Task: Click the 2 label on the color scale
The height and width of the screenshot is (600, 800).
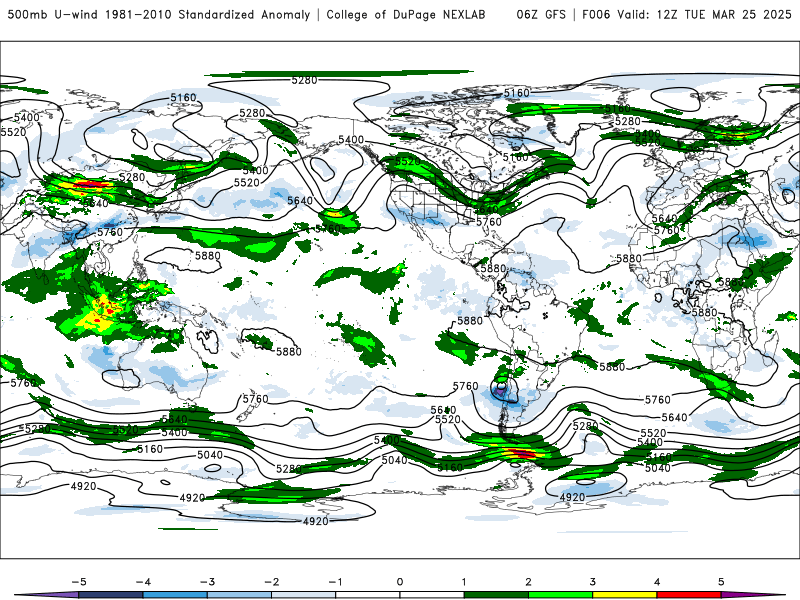Action: tap(528, 582)
